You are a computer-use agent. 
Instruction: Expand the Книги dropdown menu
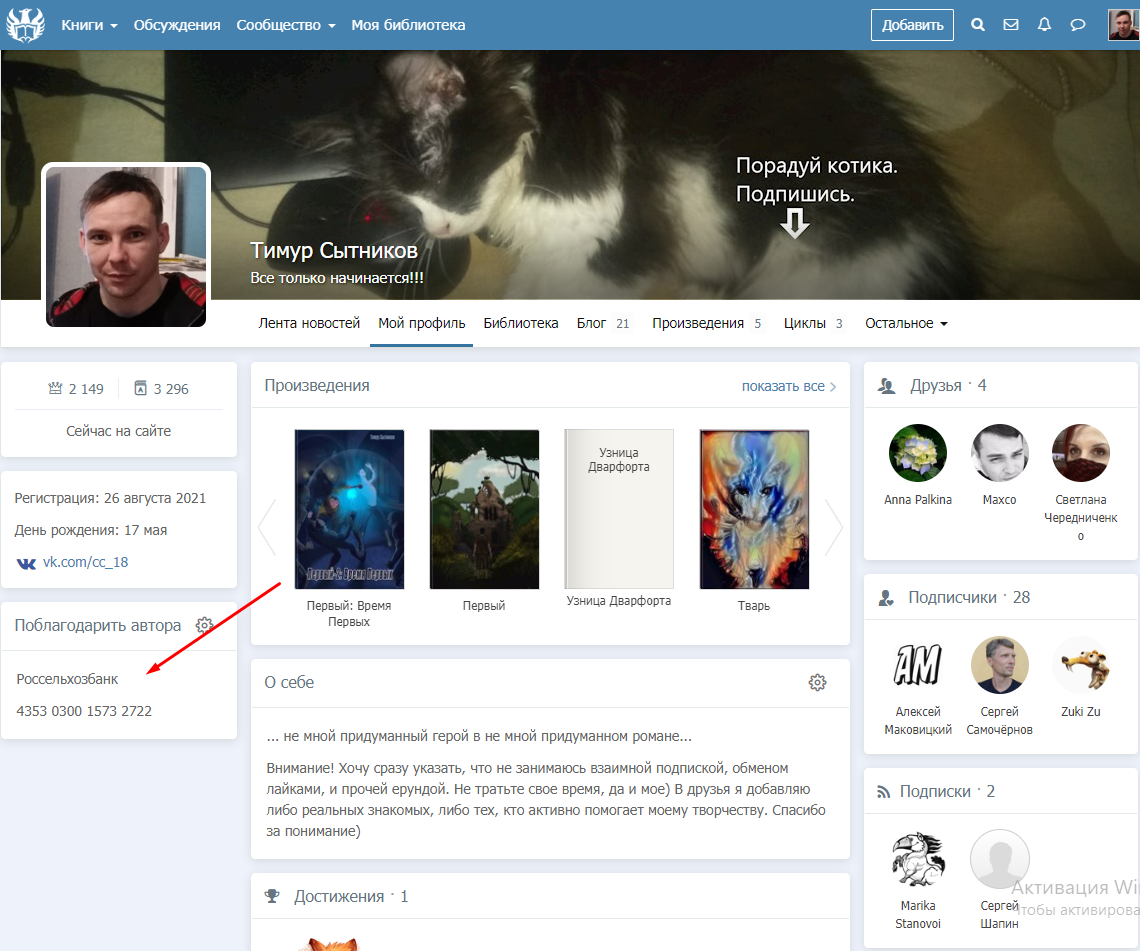89,25
